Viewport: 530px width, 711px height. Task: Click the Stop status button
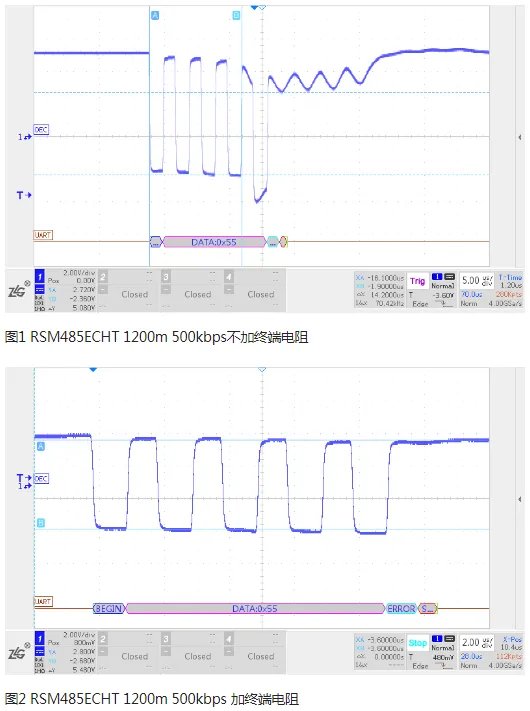click(418, 643)
